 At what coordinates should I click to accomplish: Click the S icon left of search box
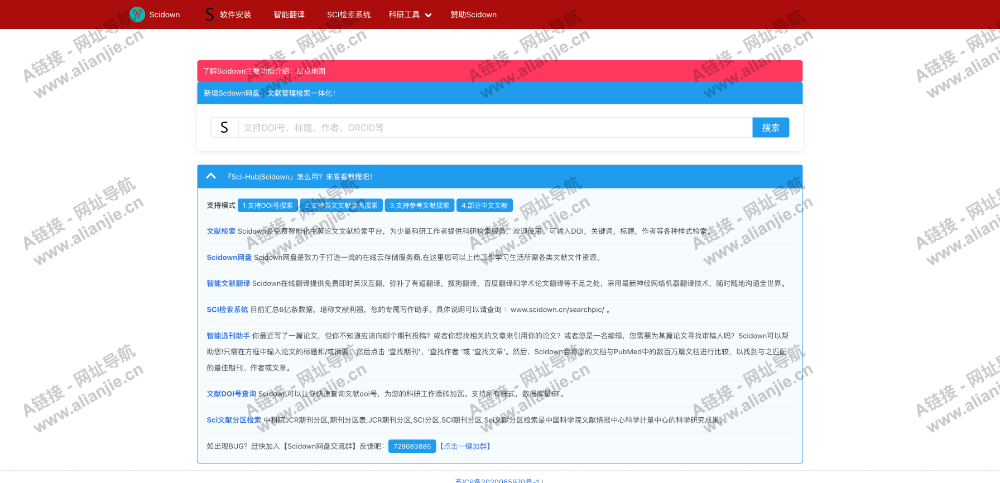pyautogui.click(x=224, y=128)
